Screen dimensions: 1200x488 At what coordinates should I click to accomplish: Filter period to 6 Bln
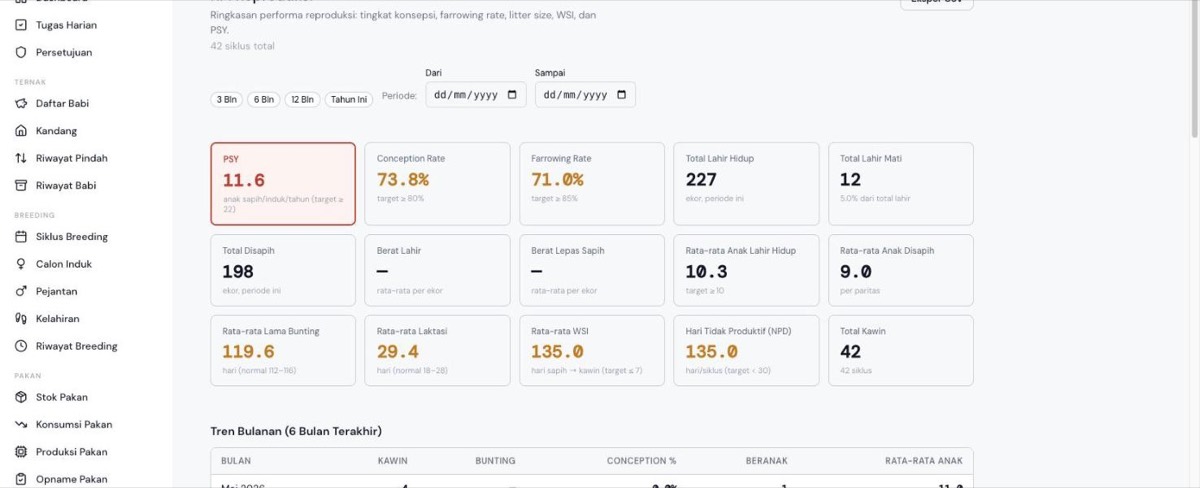coord(264,99)
